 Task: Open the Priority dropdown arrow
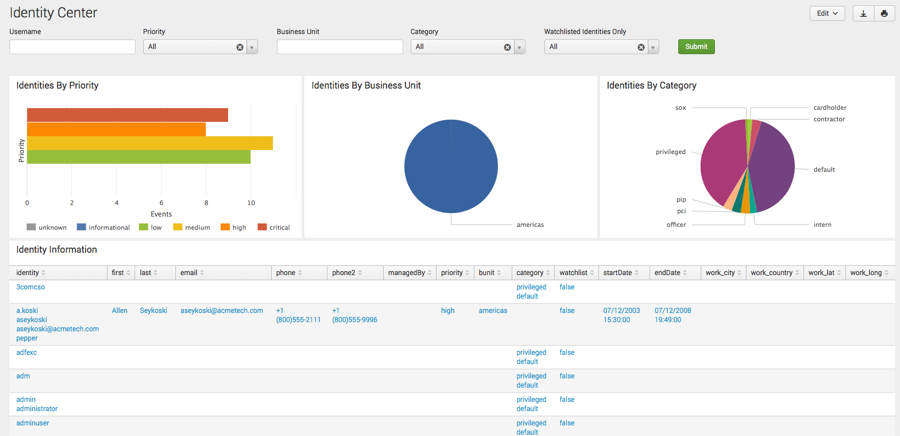click(252, 47)
